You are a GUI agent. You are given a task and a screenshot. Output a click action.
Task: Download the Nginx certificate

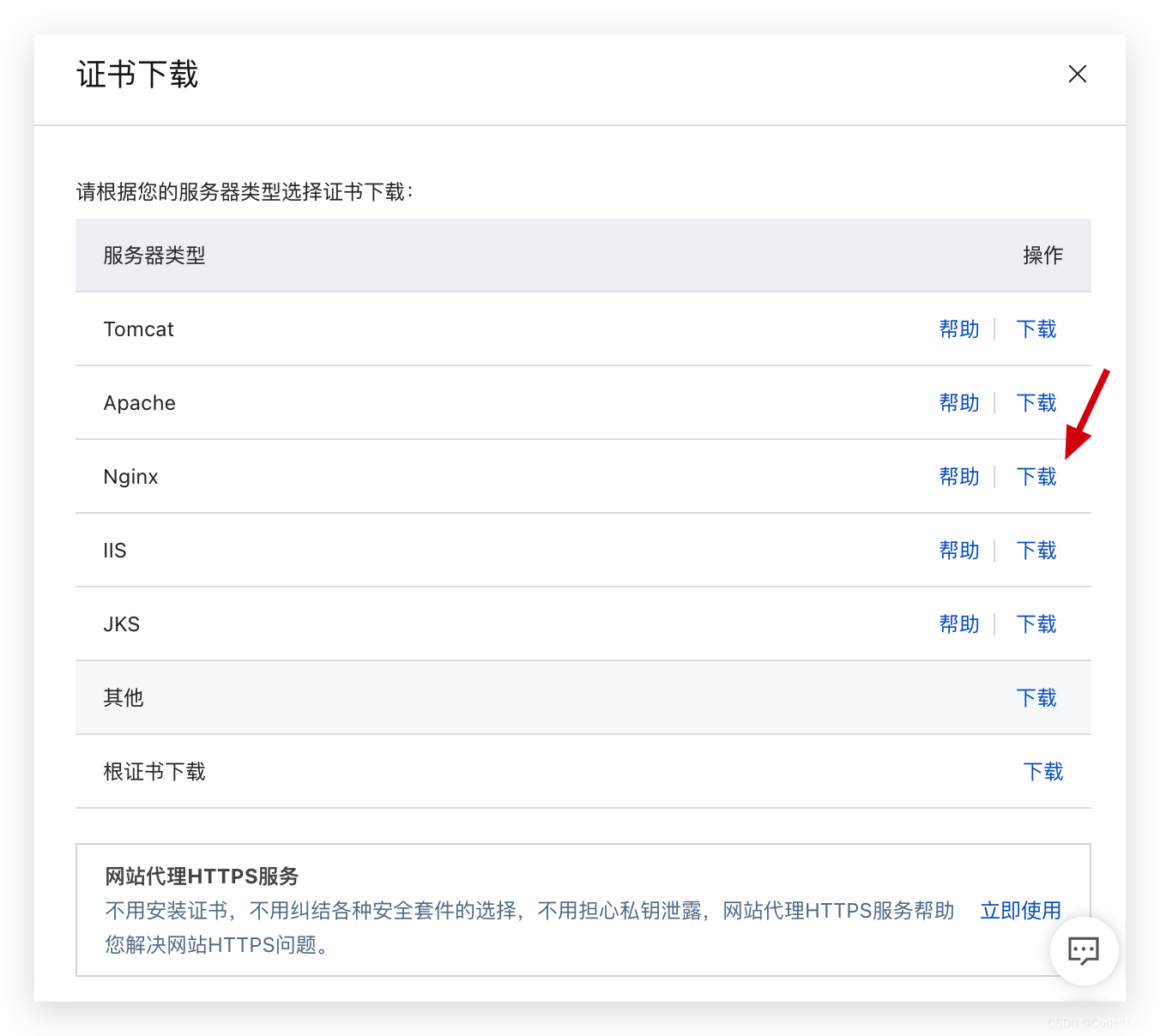1036,477
